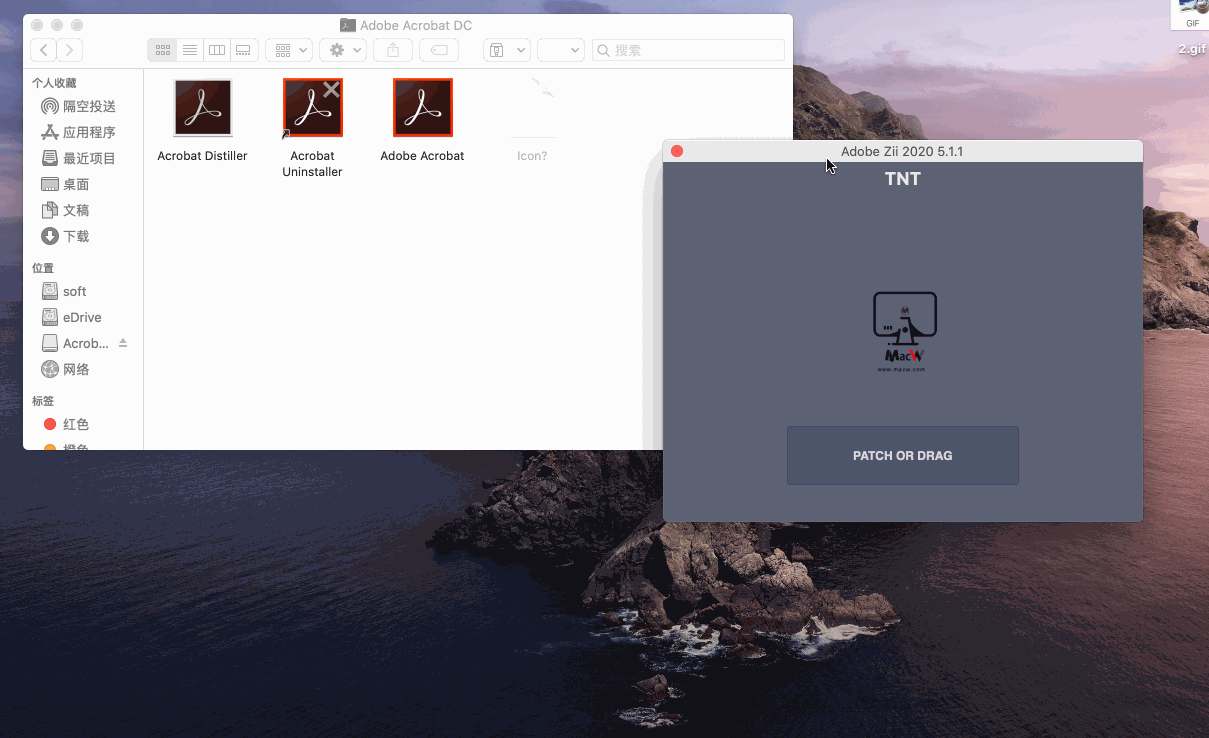Select the Adobe Acrobat app icon
The image size is (1209, 738).
(423, 108)
